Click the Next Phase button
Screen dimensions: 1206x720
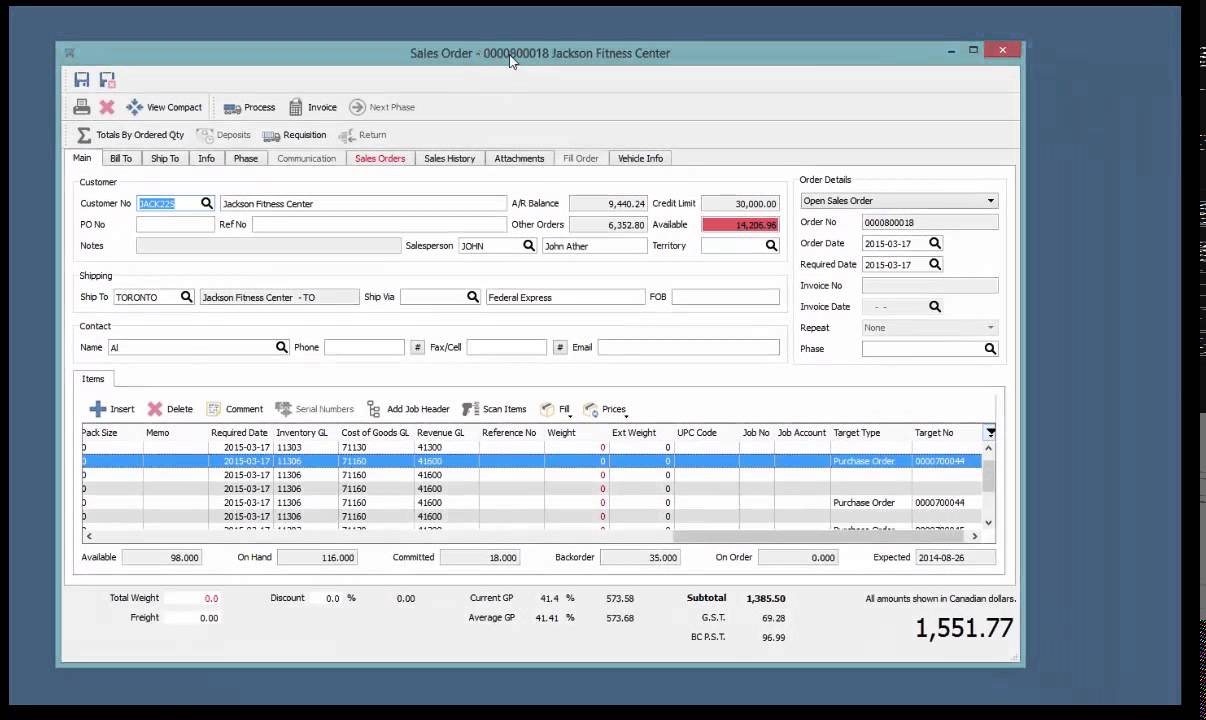(x=382, y=107)
